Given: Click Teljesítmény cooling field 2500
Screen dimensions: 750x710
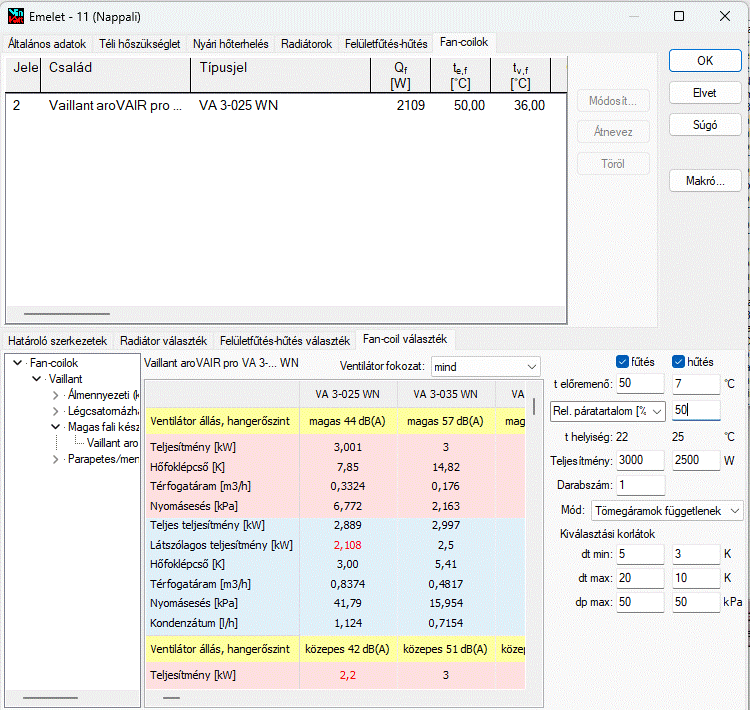Looking at the screenshot, I should pyautogui.click(x=696, y=460).
